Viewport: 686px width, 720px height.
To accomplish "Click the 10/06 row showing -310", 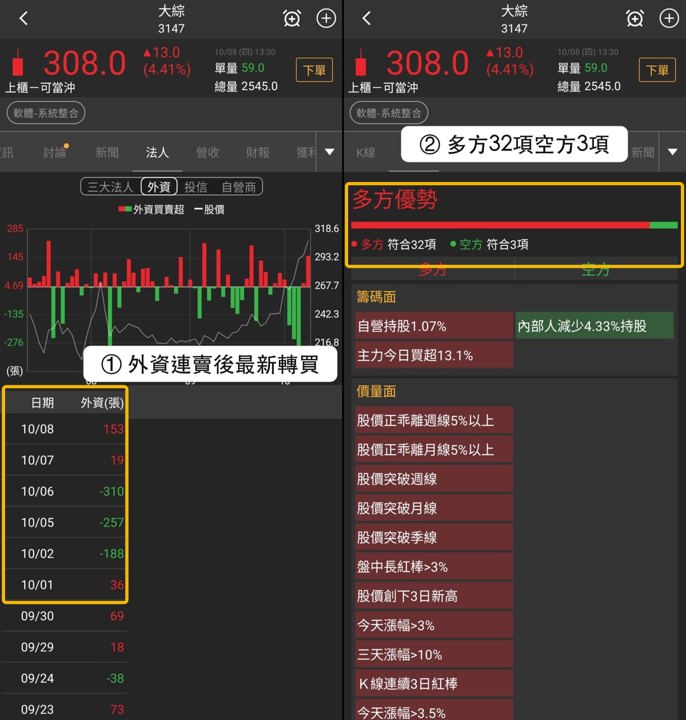I will pos(66,491).
